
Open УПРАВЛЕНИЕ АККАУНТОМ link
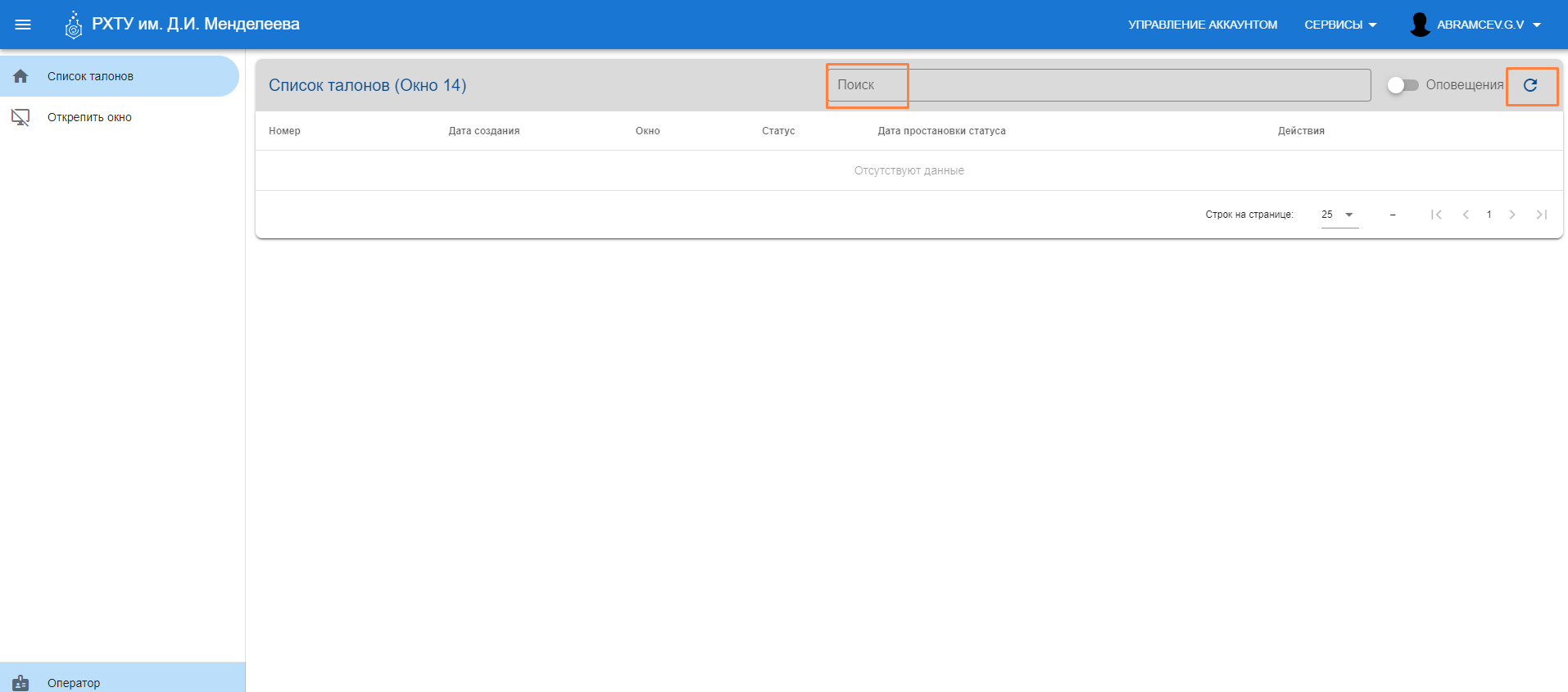click(1203, 25)
